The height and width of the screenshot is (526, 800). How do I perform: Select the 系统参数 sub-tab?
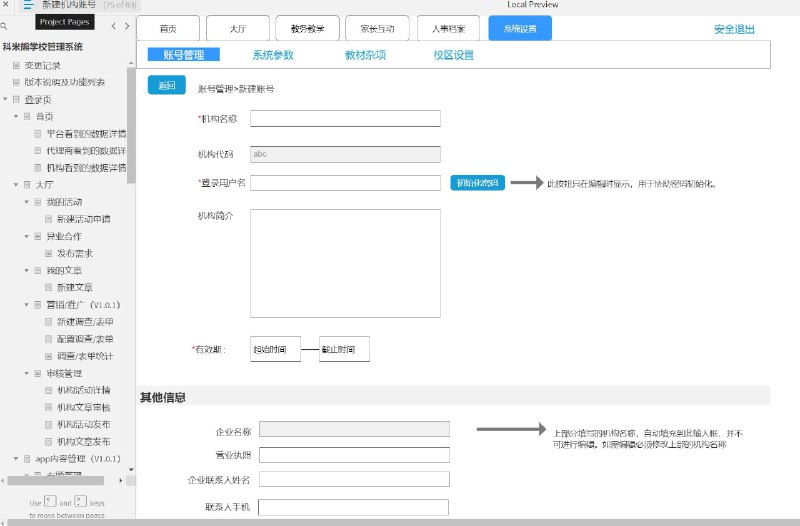(x=273, y=55)
